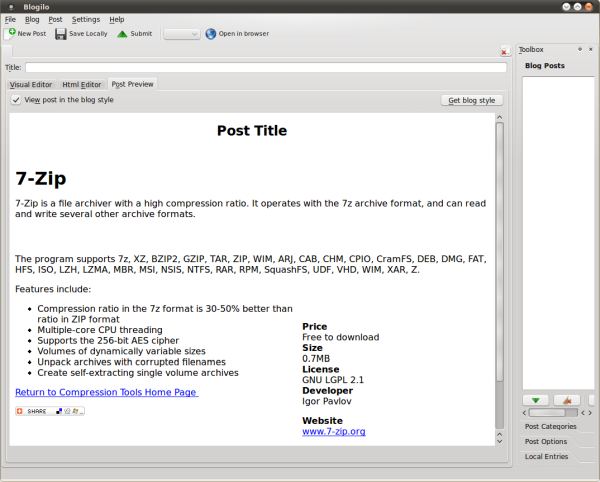Click the preview vertical scrollbar handle

point(499,252)
